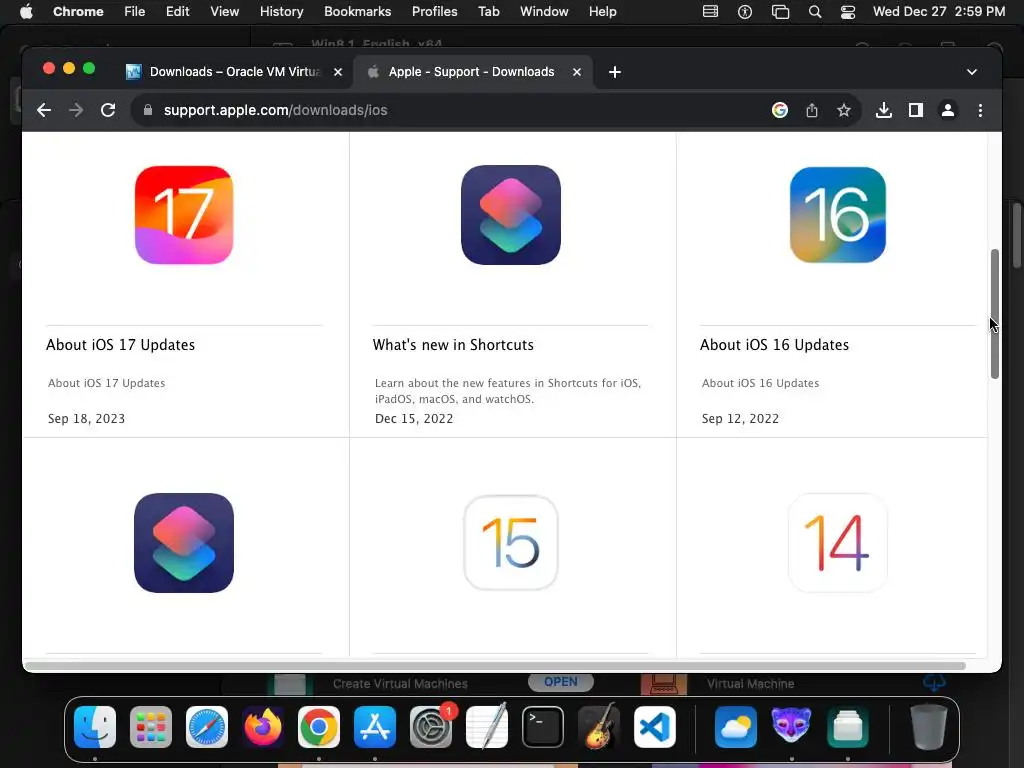This screenshot has width=1024, height=768.
Task: Switch to Downloads – Oracle VM VirtualBox tab
Action: click(234, 72)
